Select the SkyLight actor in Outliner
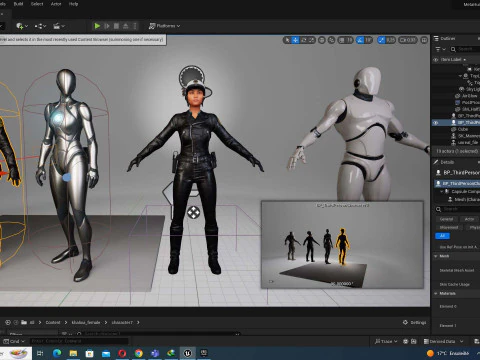The image size is (480, 360). point(469,89)
